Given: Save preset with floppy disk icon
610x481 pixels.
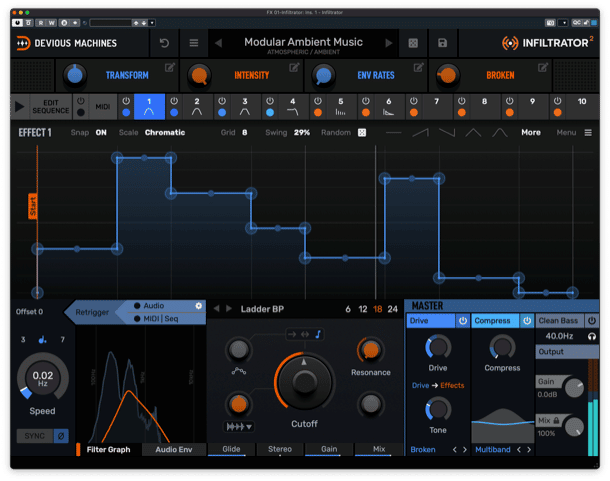Looking at the screenshot, I should 442,43.
